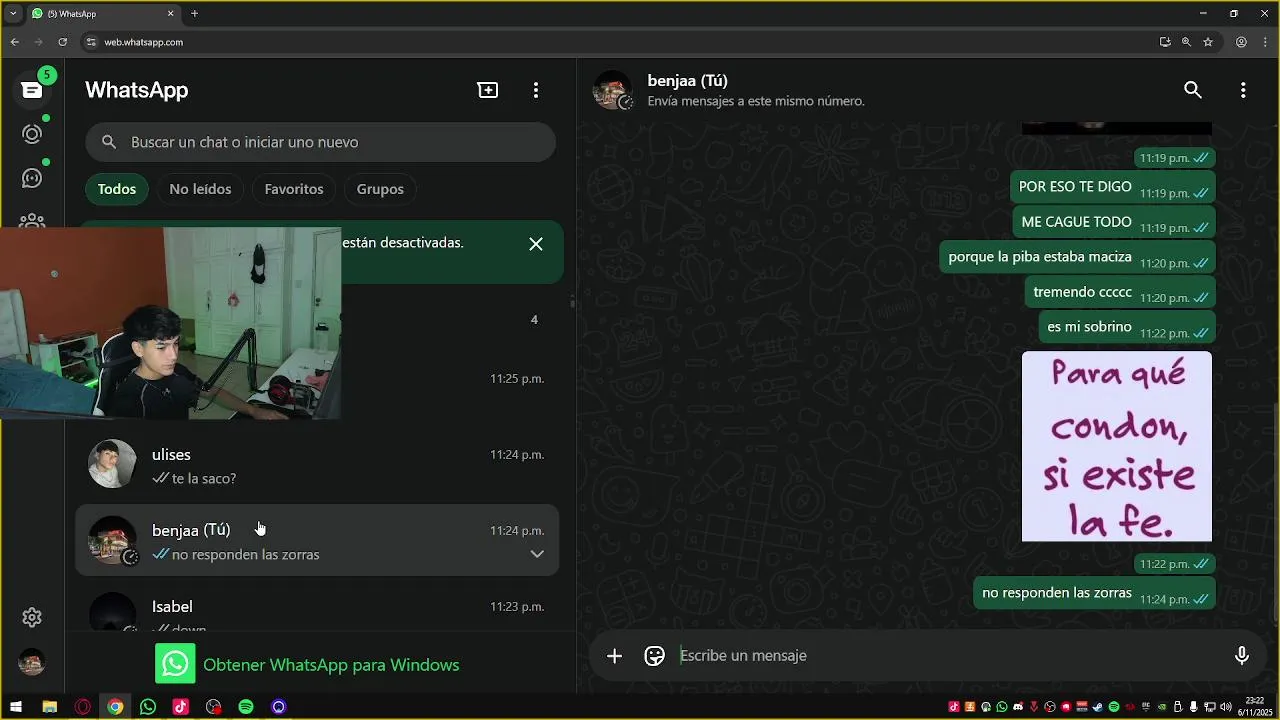The width and height of the screenshot is (1280, 720).
Task: Open Chrome profile avatar
Action: (x=1241, y=42)
